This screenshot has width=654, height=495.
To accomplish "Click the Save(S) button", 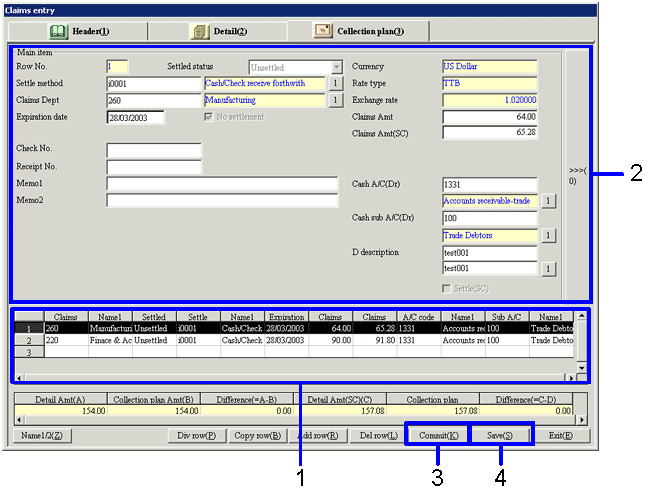I will (x=500, y=436).
